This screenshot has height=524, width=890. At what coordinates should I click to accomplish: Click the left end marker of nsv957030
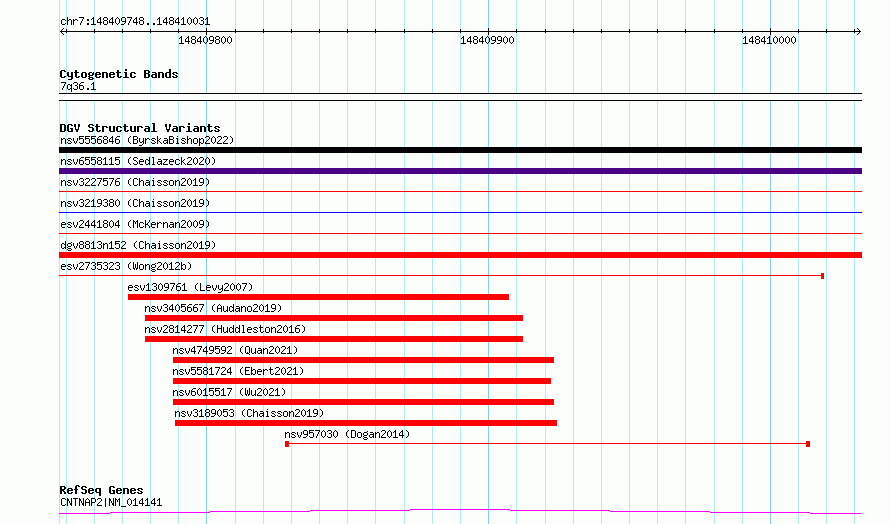coord(287,444)
